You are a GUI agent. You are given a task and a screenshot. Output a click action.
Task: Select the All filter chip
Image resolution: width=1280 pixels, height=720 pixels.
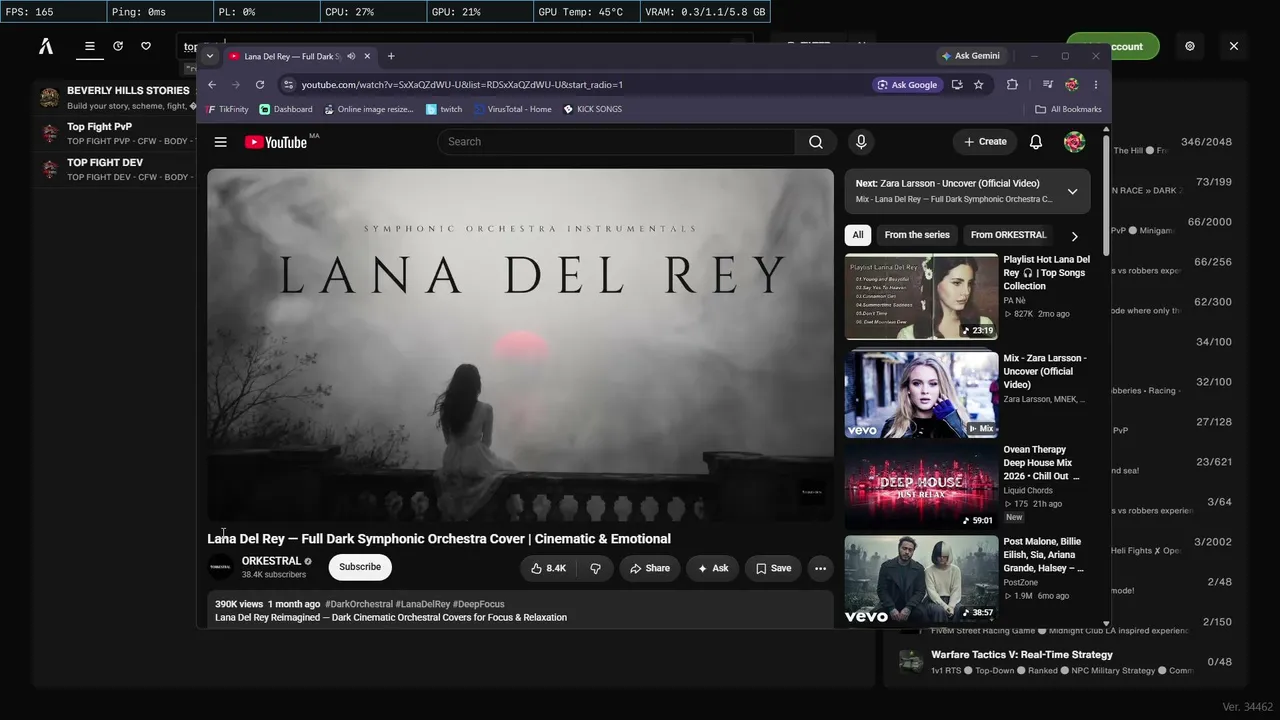858,235
